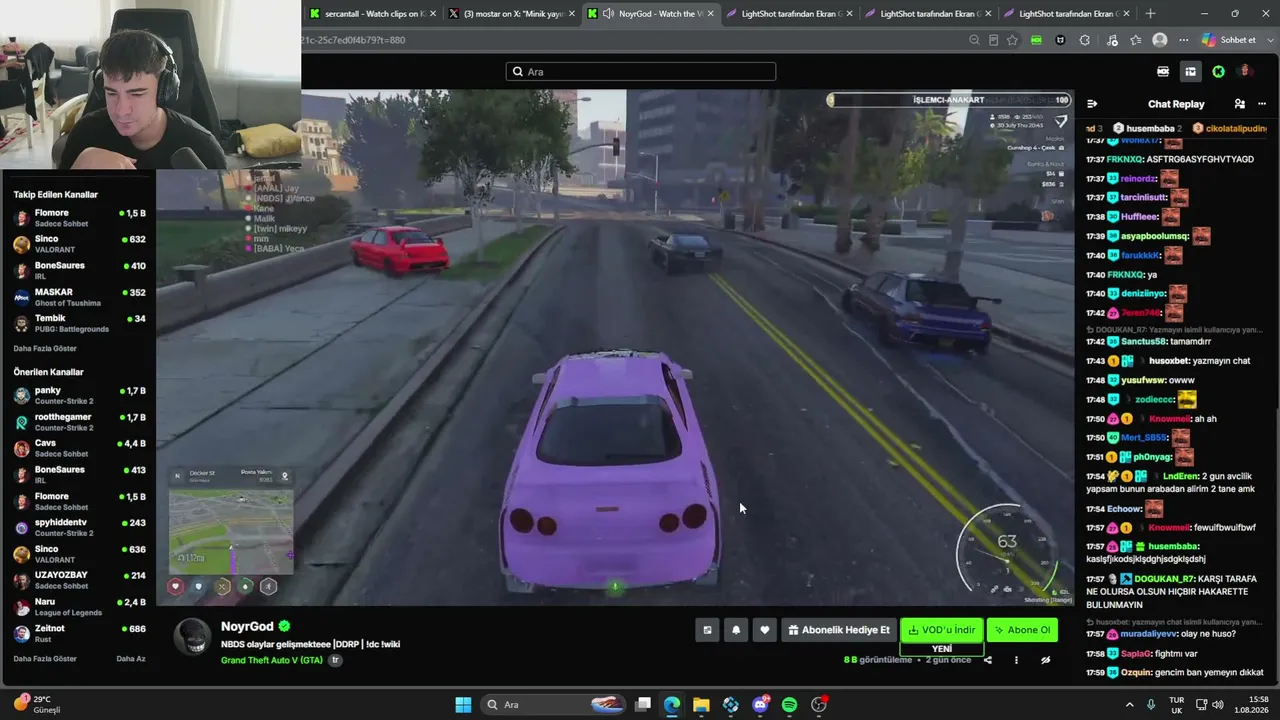Open the browser extensions puzzle icon
The height and width of the screenshot is (720, 1280).
click(x=1085, y=40)
